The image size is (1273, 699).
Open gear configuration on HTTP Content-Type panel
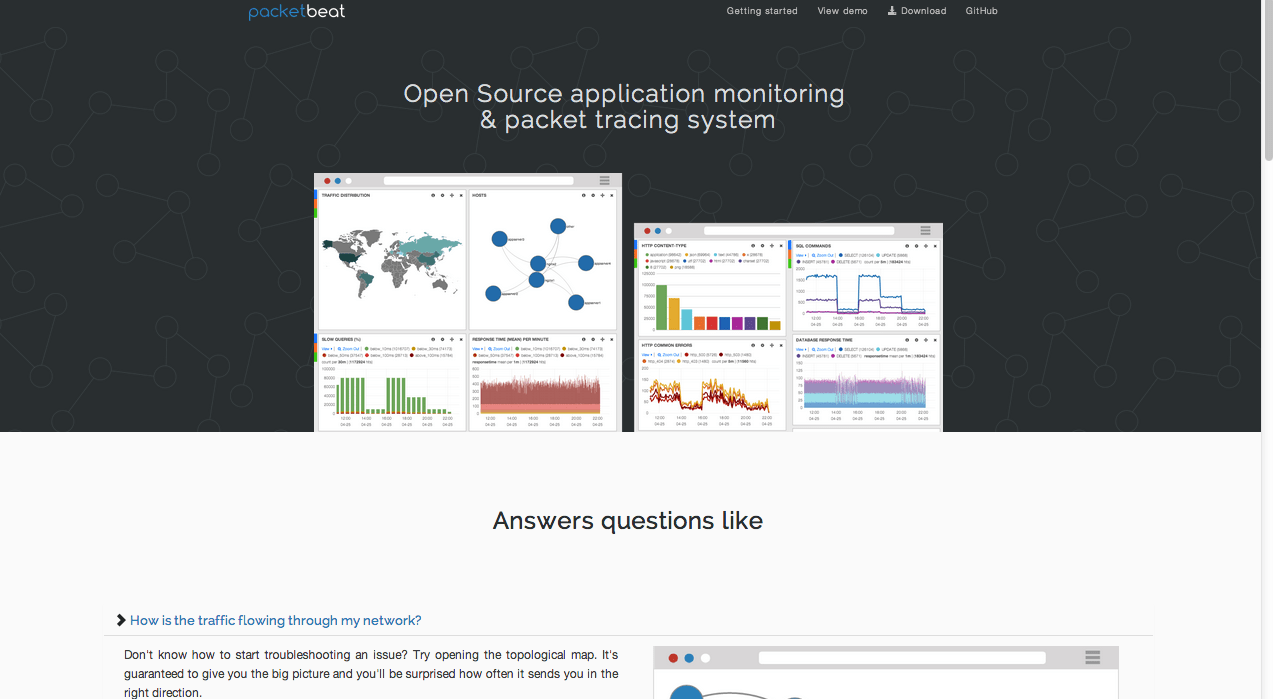point(763,246)
